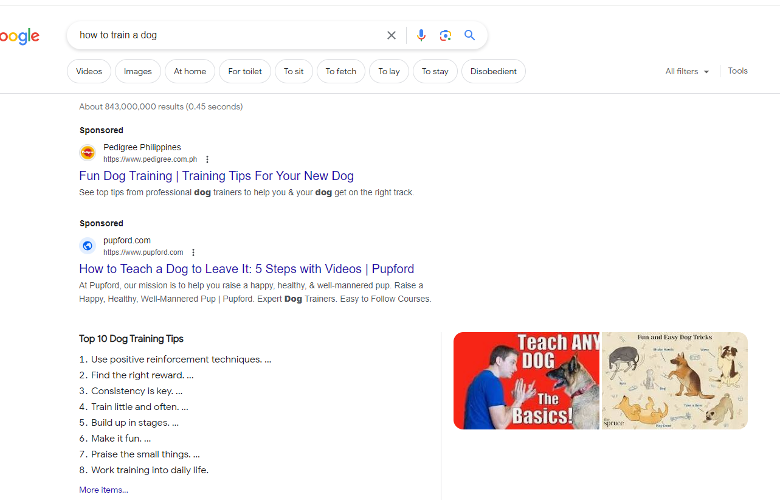The width and height of the screenshot is (780, 500).
Task: Click the 'pupford.com' advertiser name
Action: 127,240
